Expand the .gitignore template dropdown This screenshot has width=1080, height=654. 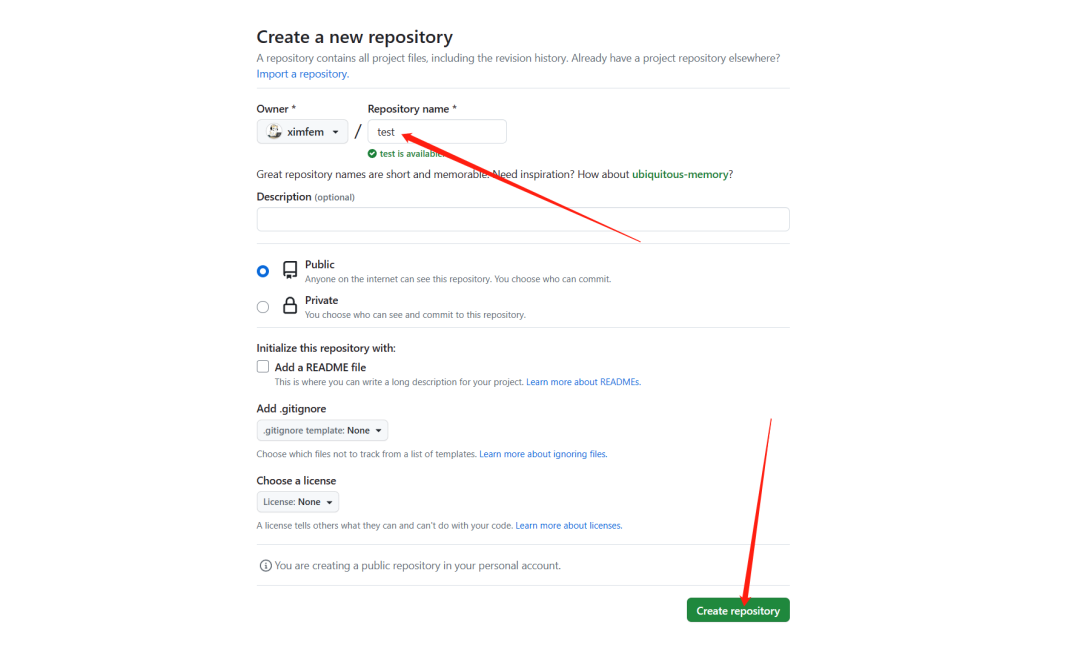point(322,430)
